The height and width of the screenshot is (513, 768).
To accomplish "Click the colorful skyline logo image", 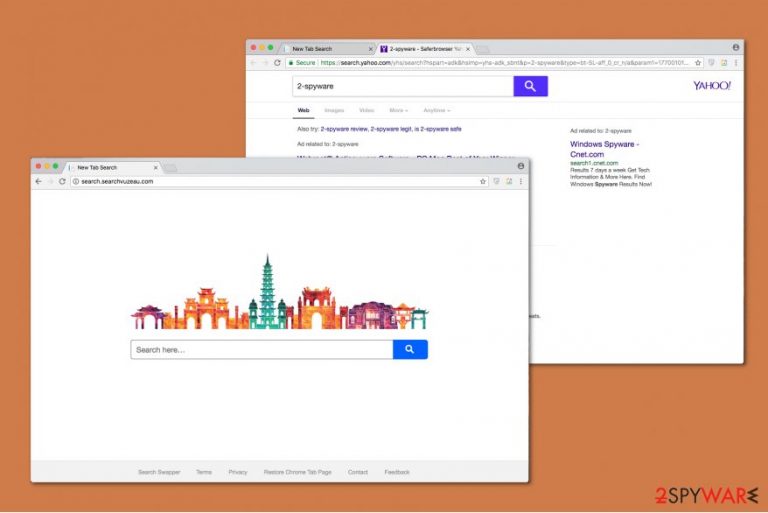I will tap(279, 293).
